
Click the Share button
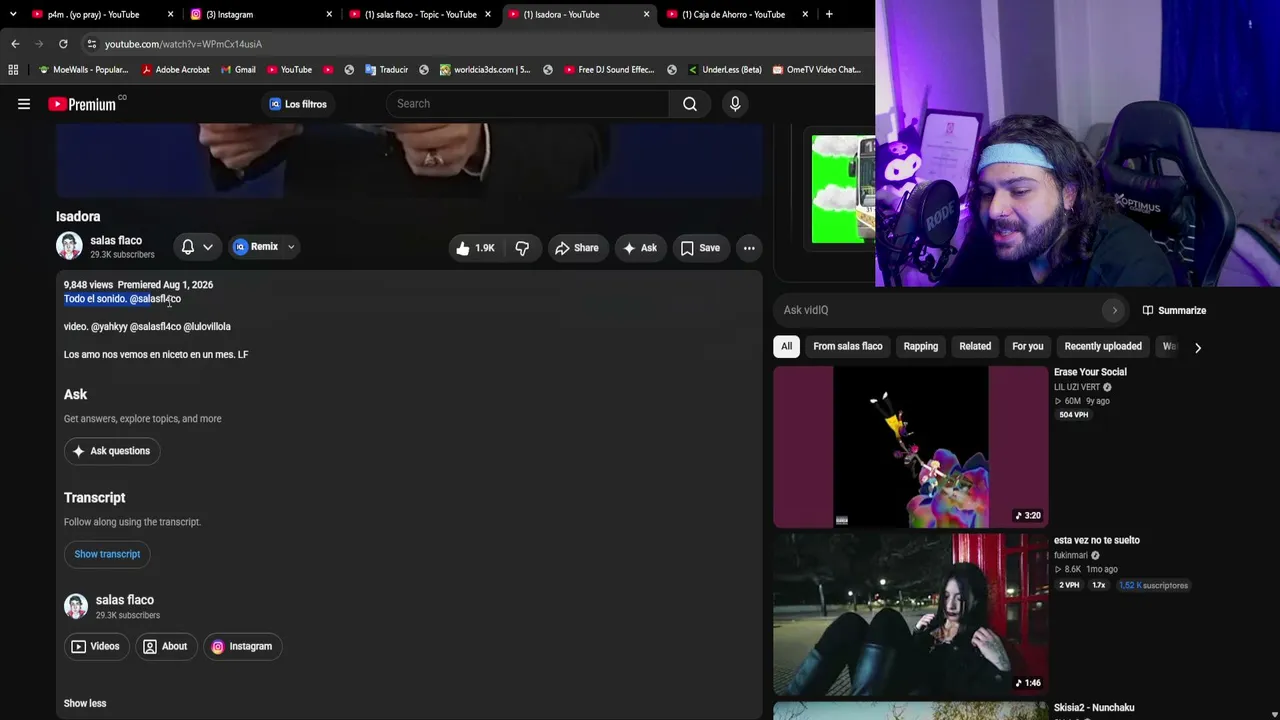[x=576, y=248]
